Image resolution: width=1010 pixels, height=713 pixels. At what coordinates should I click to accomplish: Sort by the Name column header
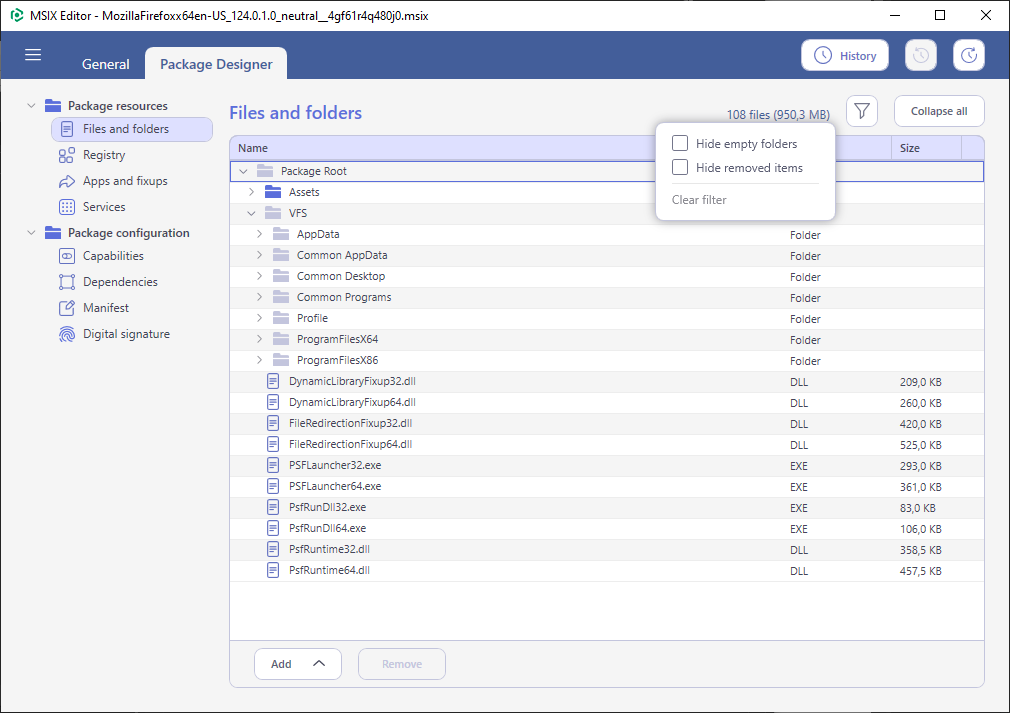(x=253, y=148)
